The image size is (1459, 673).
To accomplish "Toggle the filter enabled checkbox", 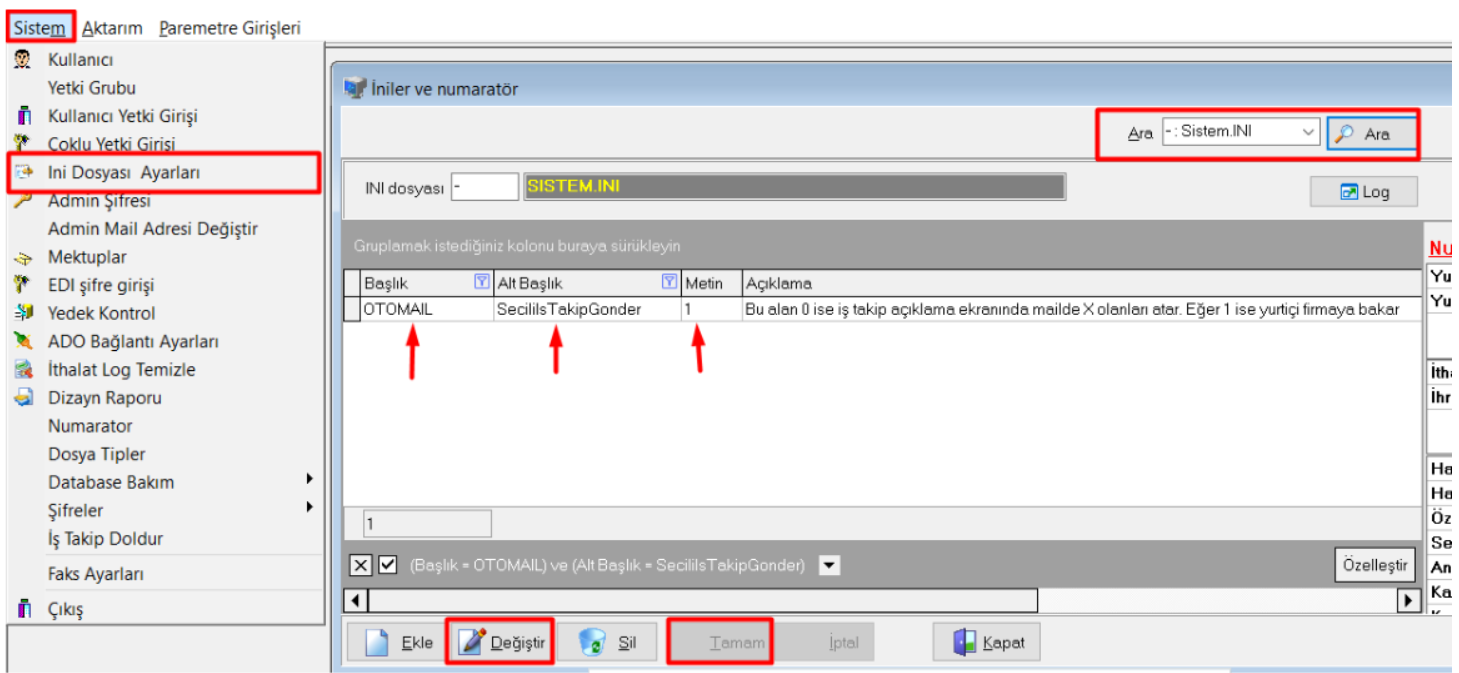I will 388,566.
